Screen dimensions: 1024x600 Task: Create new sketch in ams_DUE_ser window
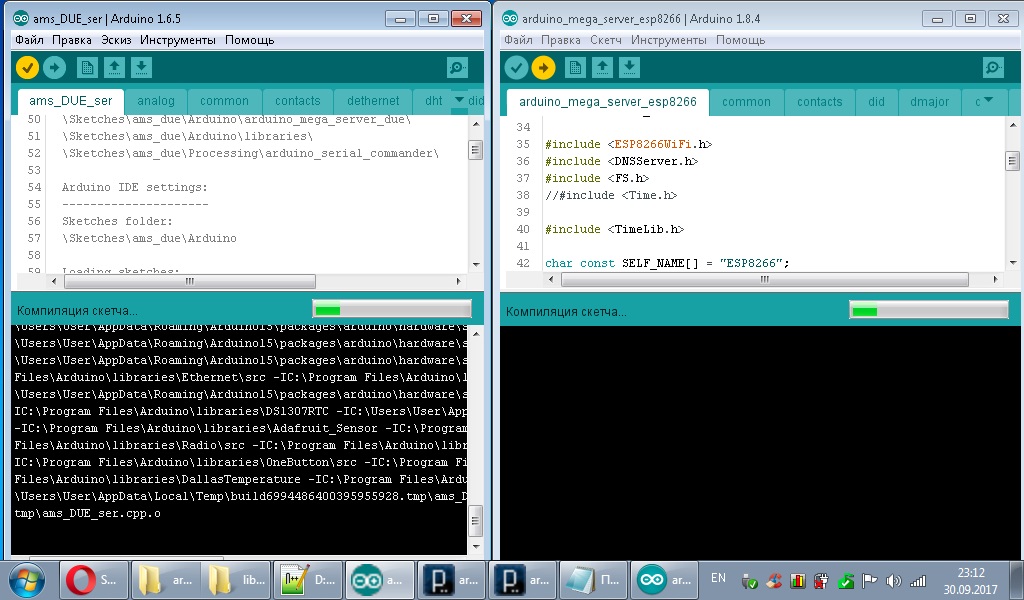[87, 68]
